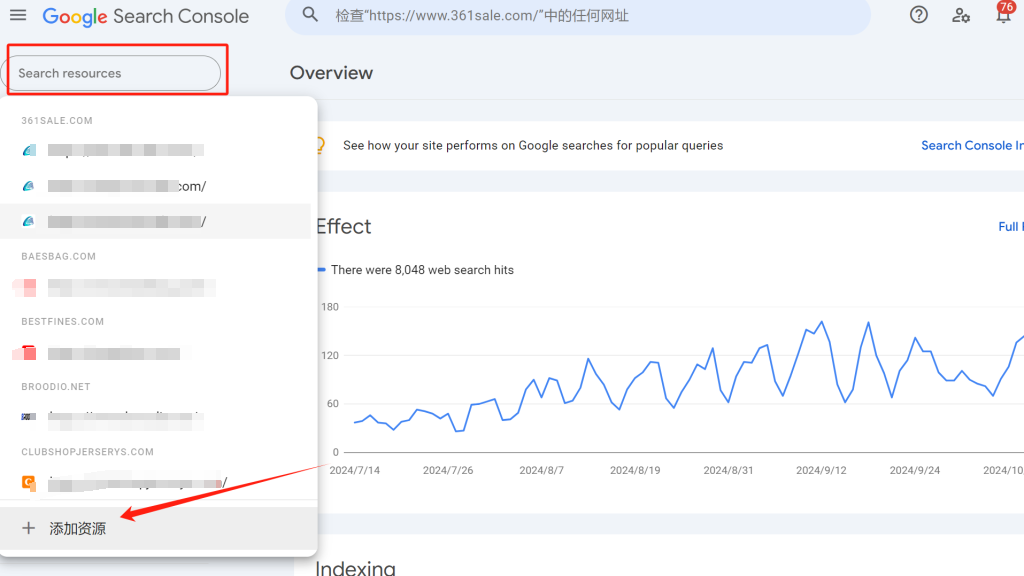Open user and permissions settings icon
The image size is (1024, 576).
[960, 15]
